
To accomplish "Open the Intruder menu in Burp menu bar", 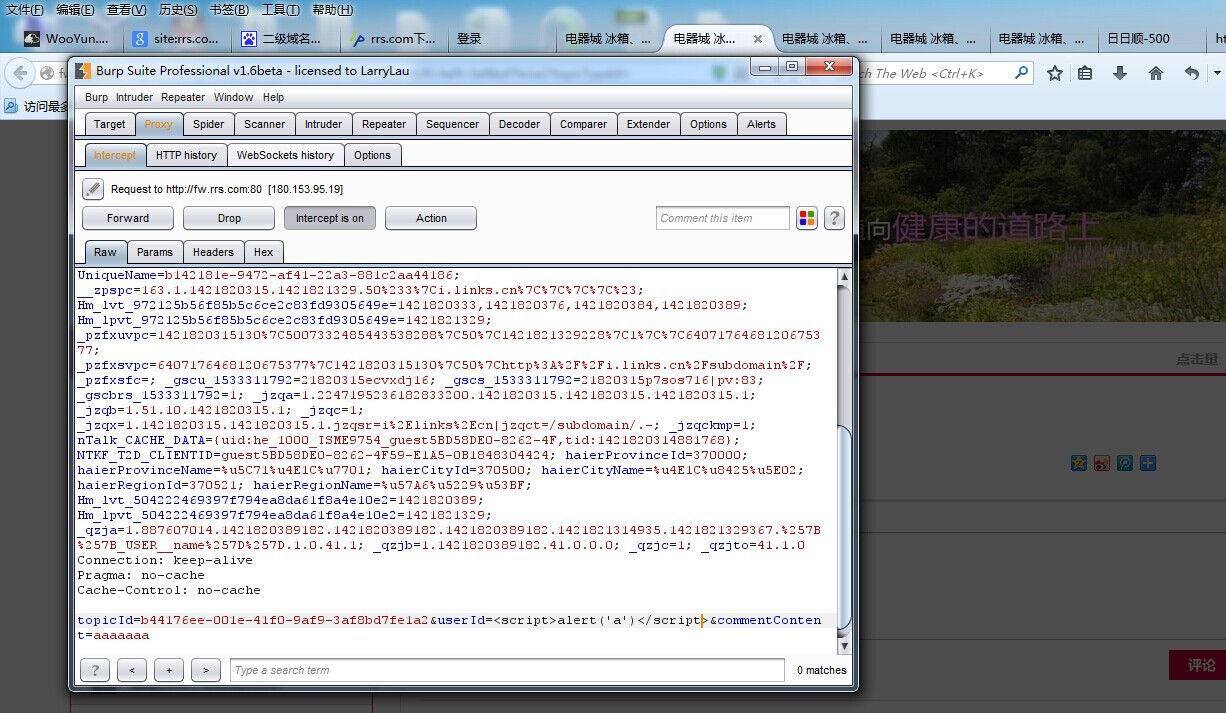I will [x=133, y=97].
